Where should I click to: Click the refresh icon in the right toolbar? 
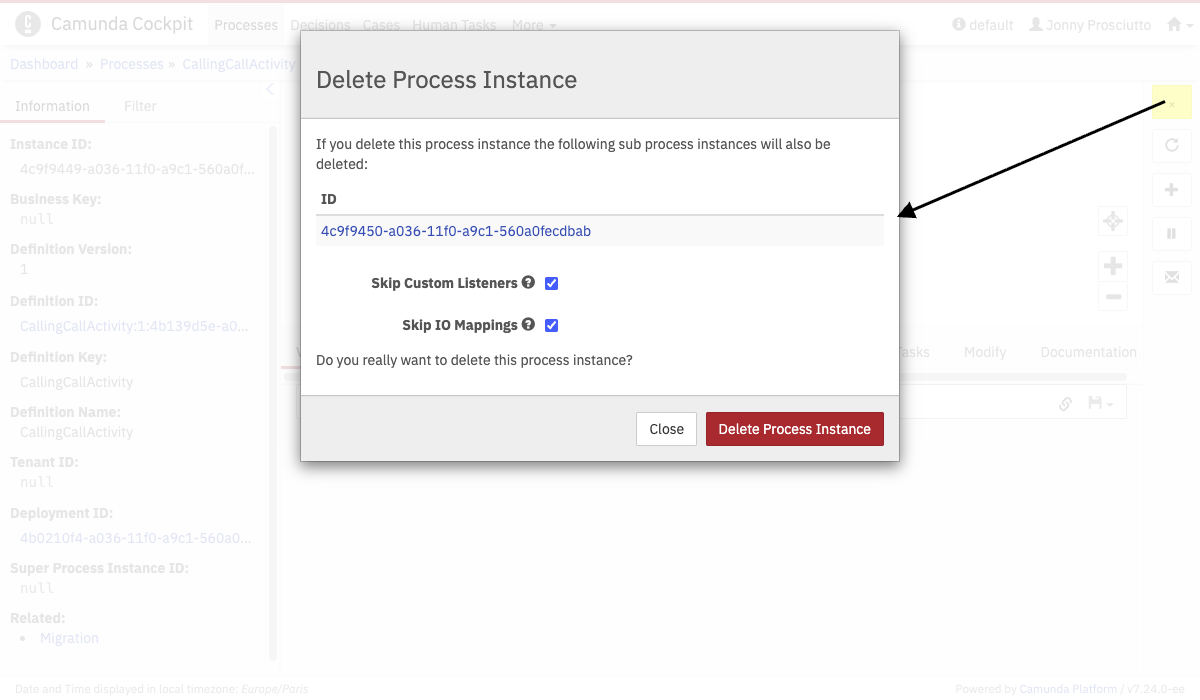(1172, 145)
